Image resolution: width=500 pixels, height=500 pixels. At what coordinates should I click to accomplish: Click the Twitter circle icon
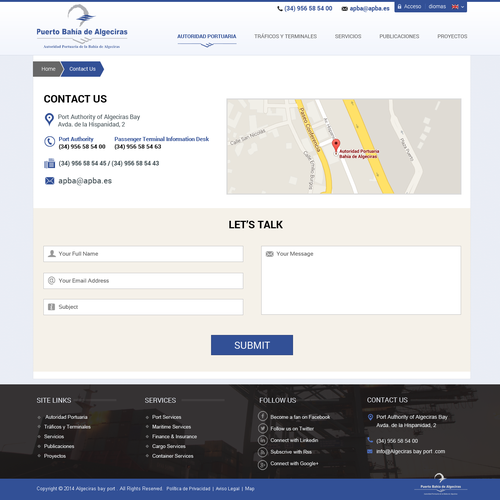[263, 428]
